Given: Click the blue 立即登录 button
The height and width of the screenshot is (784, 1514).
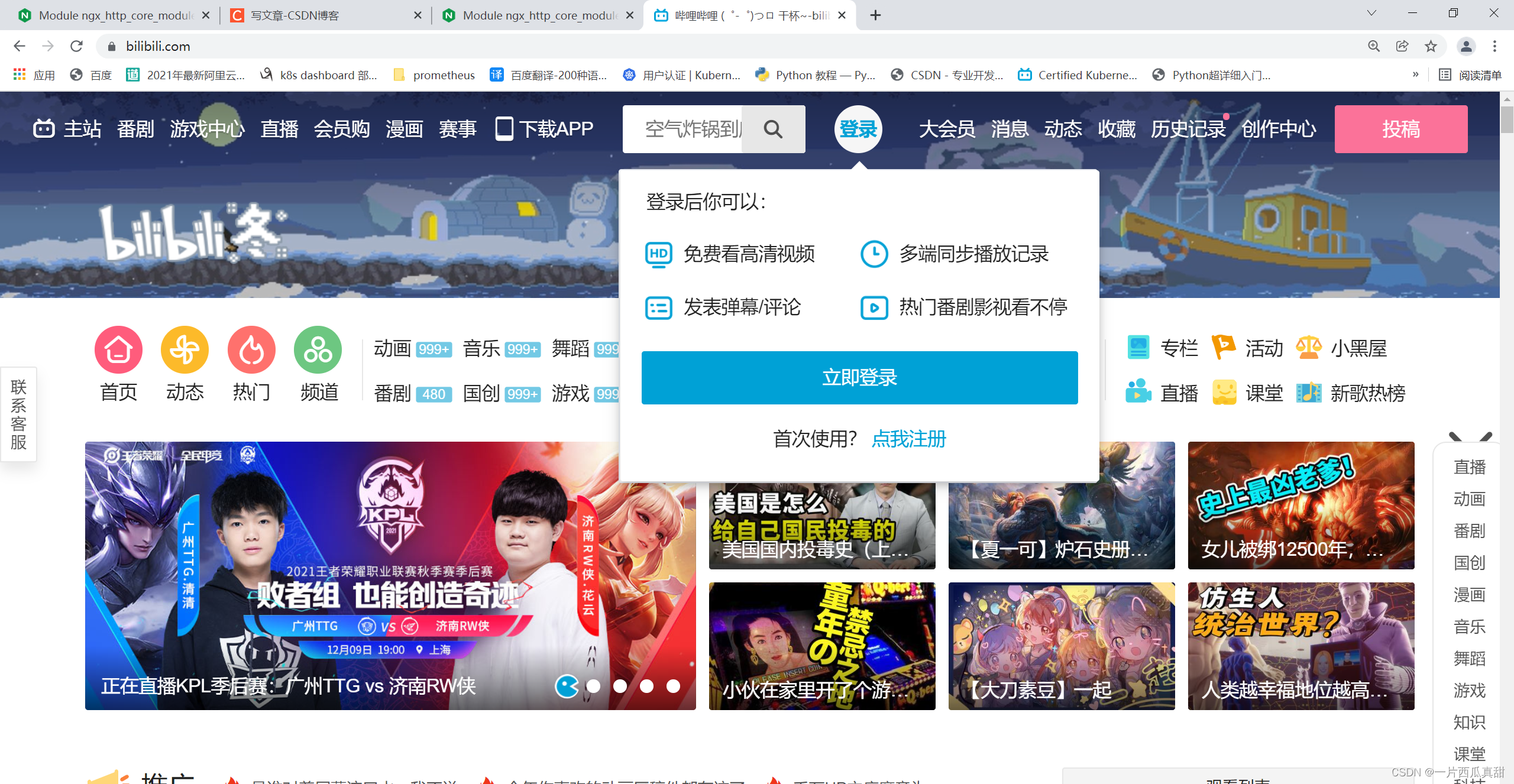Looking at the screenshot, I should (x=859, y=377).
